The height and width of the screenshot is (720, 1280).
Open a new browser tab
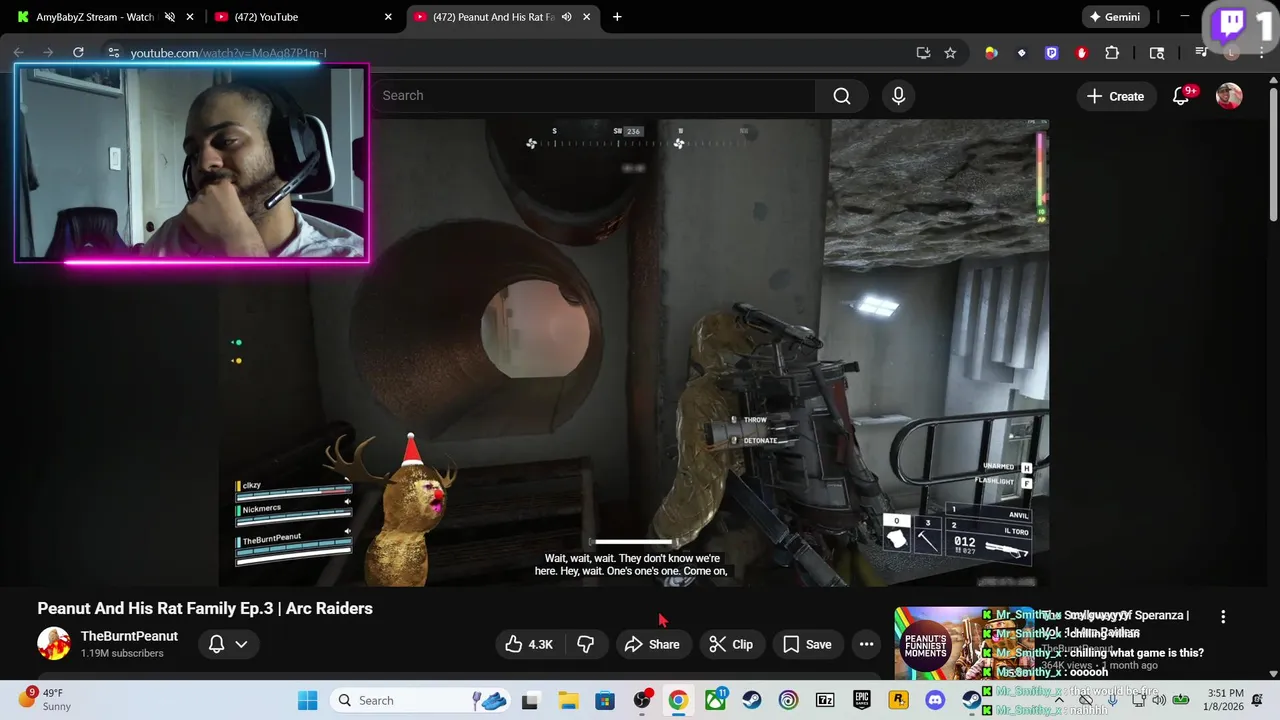point(617,17)
